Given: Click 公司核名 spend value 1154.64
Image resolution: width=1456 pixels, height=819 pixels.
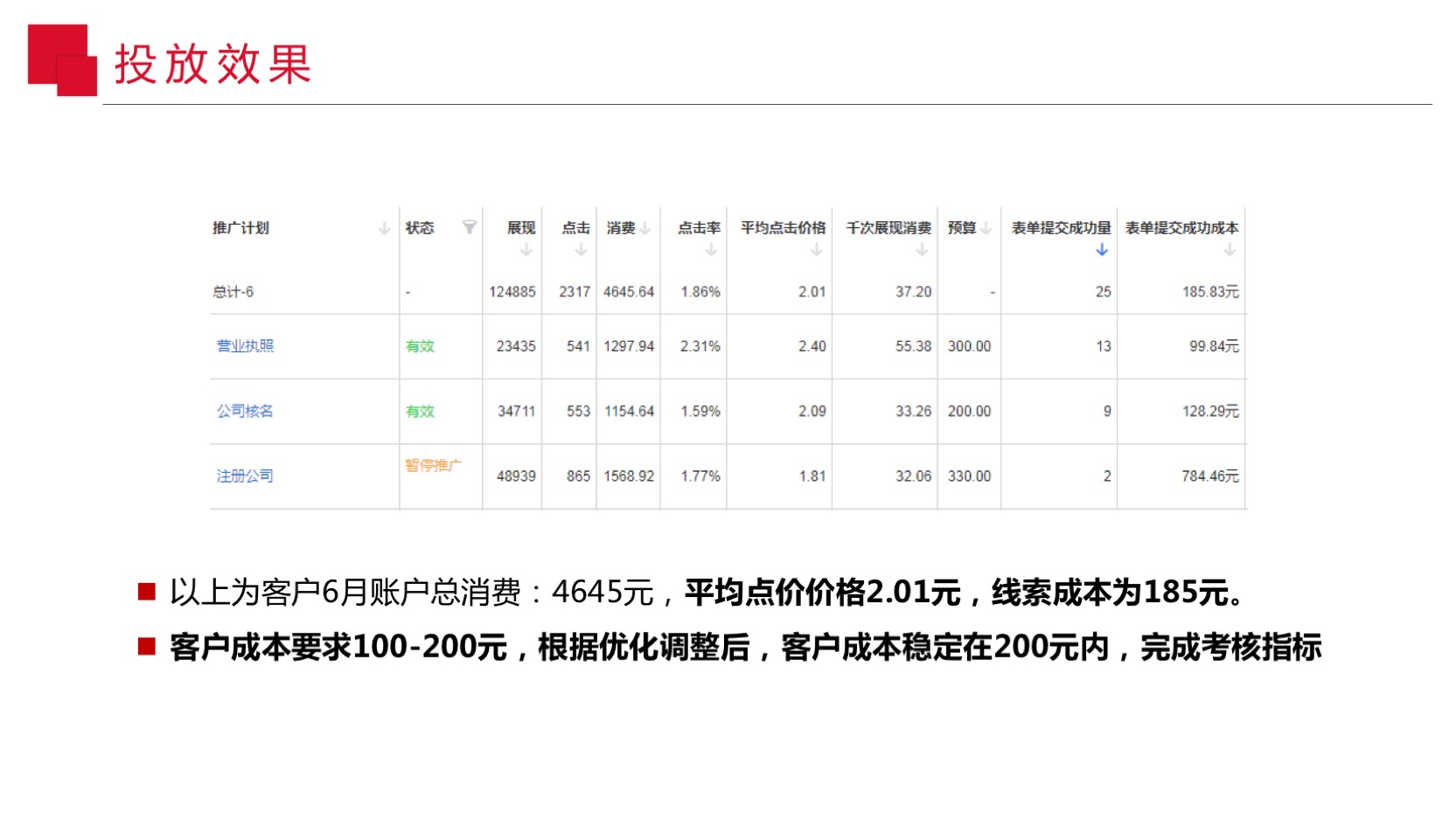Looking at the screenshot, I should coord(629,411).
